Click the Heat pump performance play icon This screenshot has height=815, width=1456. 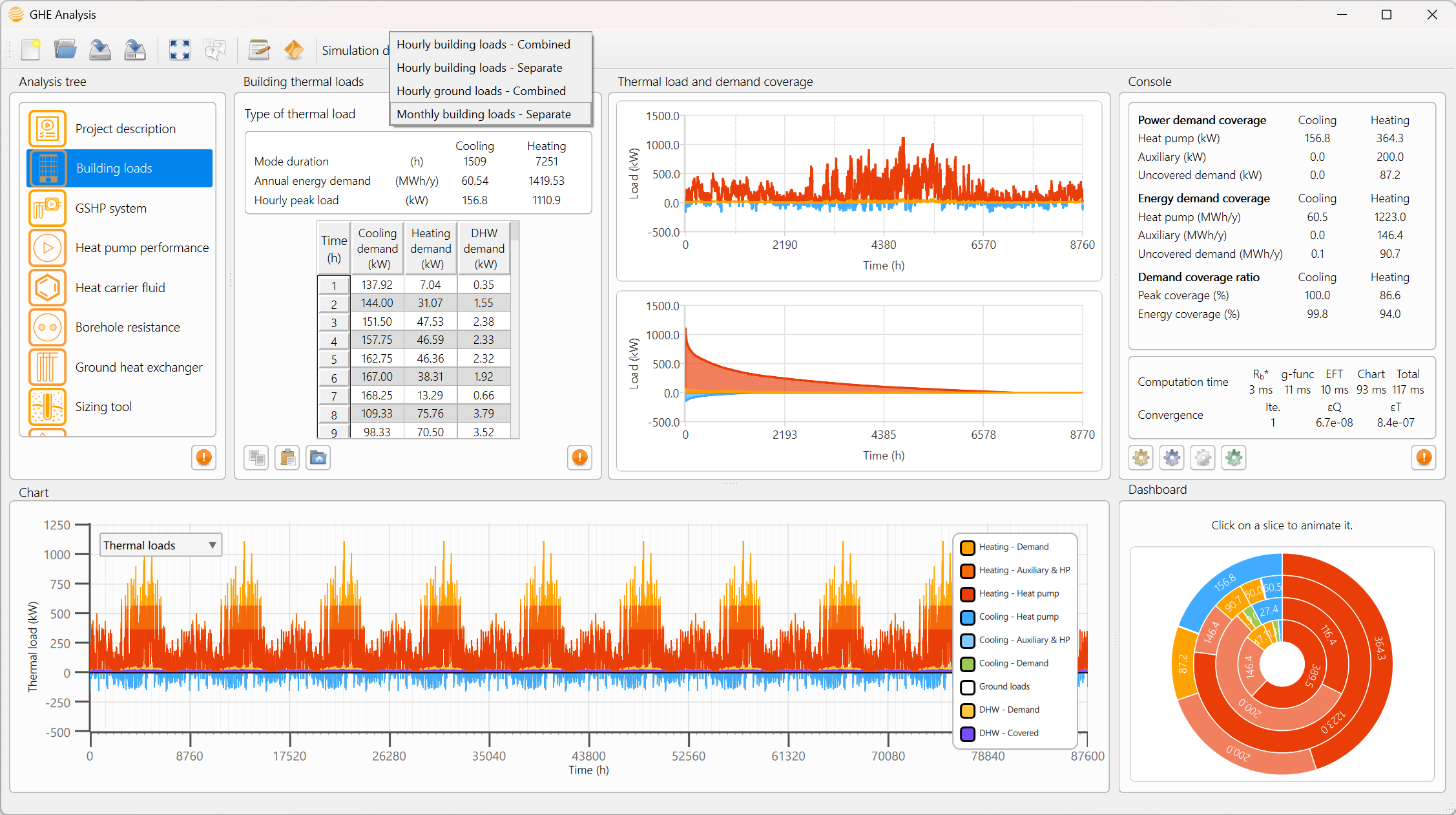(47, 248)
